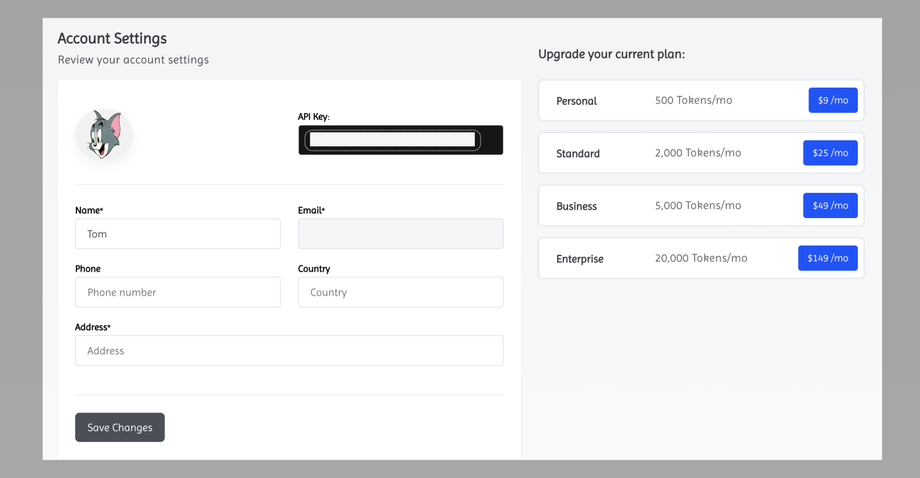The image size is (920, 478).
Task: Click the Business plan name
Action: (x=576, y=206)
